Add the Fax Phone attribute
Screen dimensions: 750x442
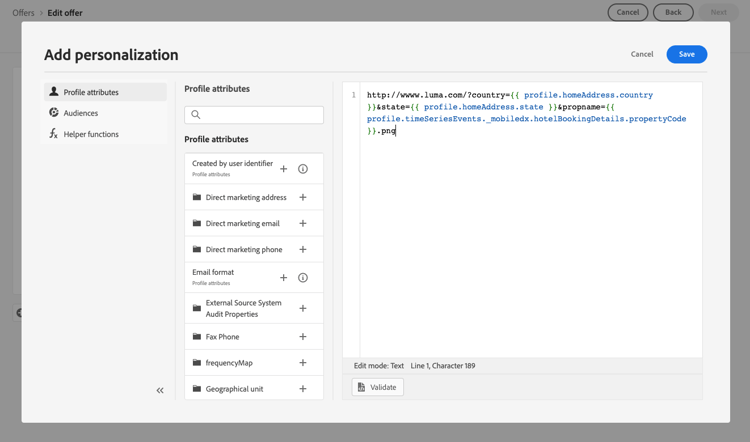[303, 337]
